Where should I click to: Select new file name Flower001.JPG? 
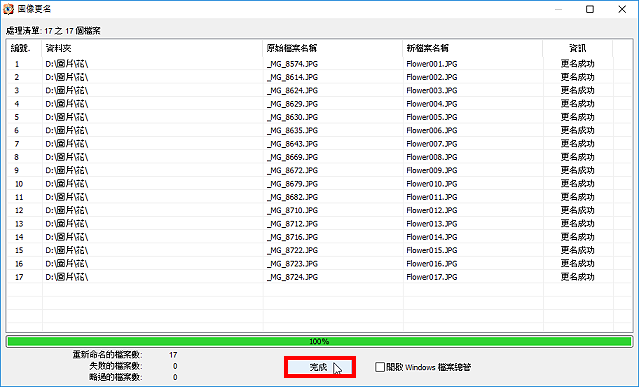pyautogui.click(x=432, y=64)
